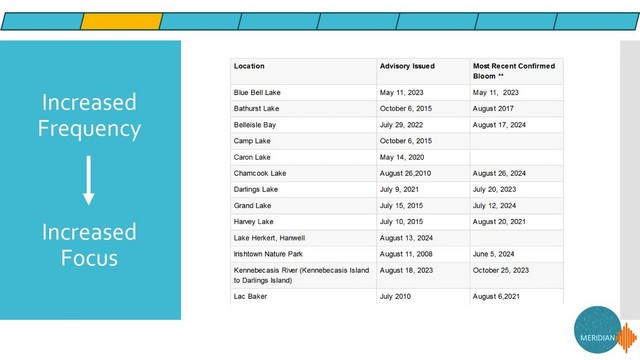Click the Meridian logo circle
The width and height of the screenshot is (640, 360).
[x=598, y=330]
